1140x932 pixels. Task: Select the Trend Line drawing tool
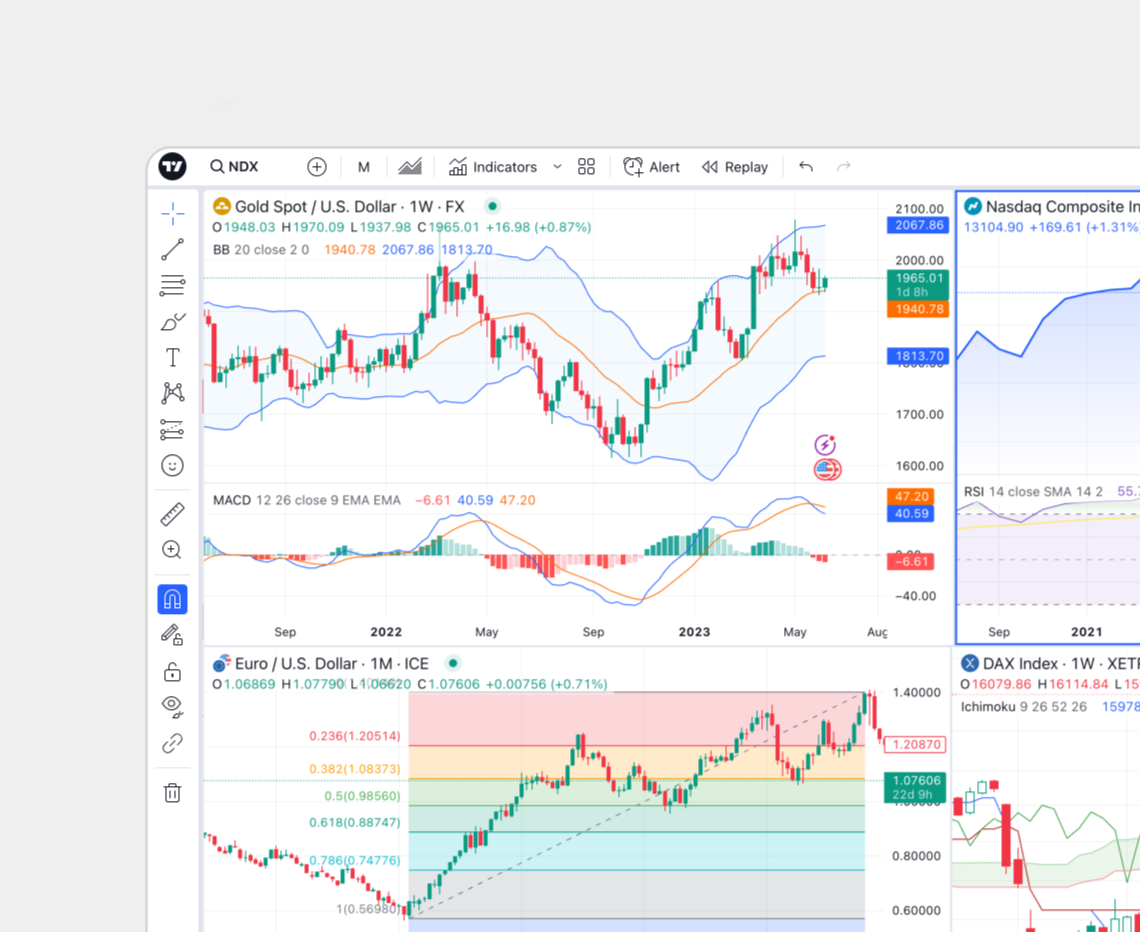click(172, 250)
